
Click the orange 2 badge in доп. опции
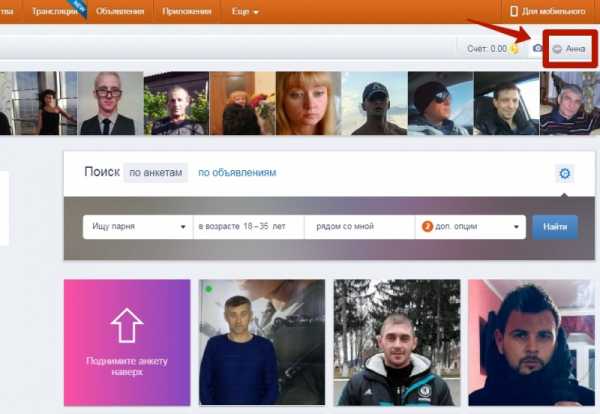pos(427,227)
